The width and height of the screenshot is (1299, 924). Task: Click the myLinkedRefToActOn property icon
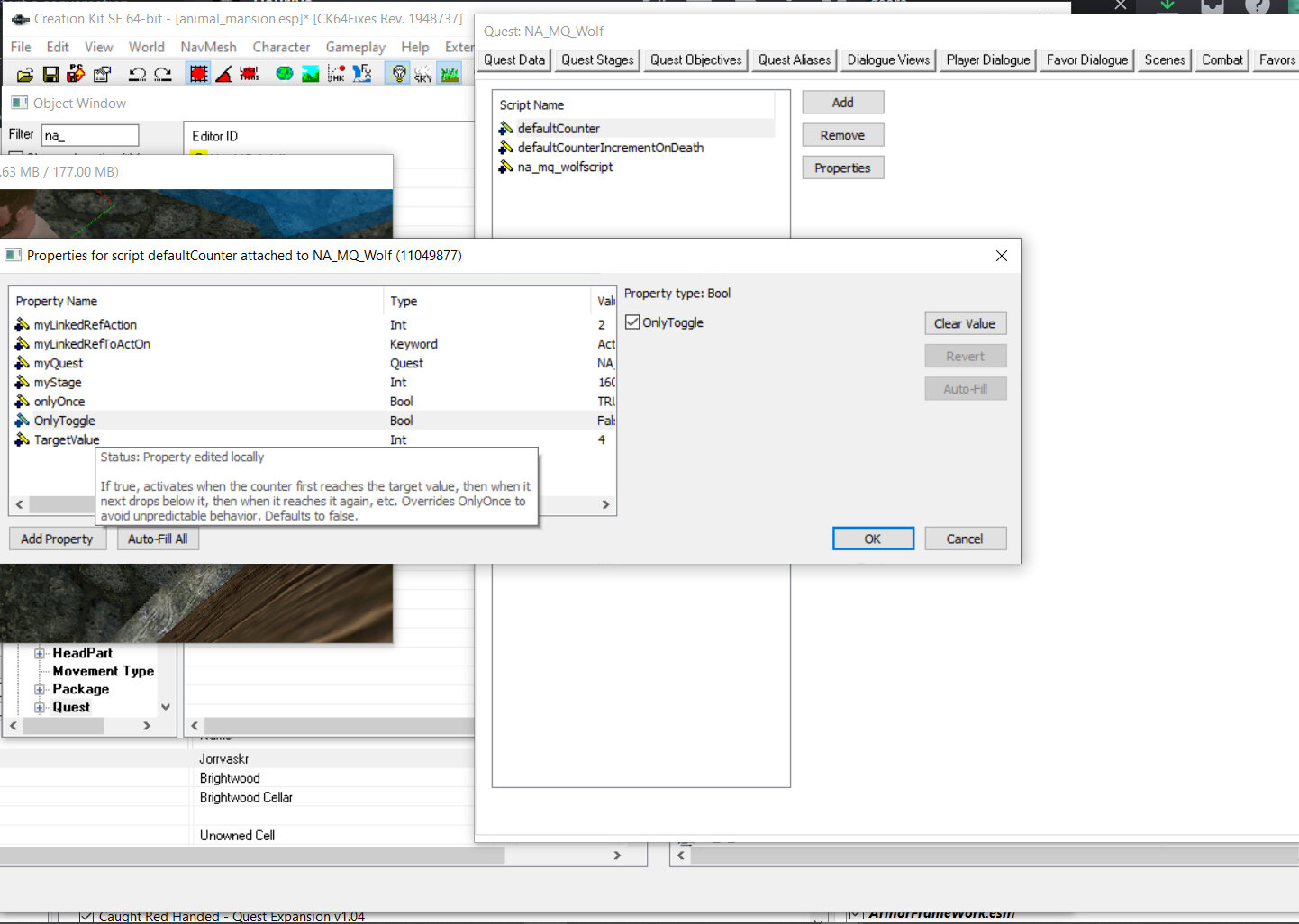(23, 344)
